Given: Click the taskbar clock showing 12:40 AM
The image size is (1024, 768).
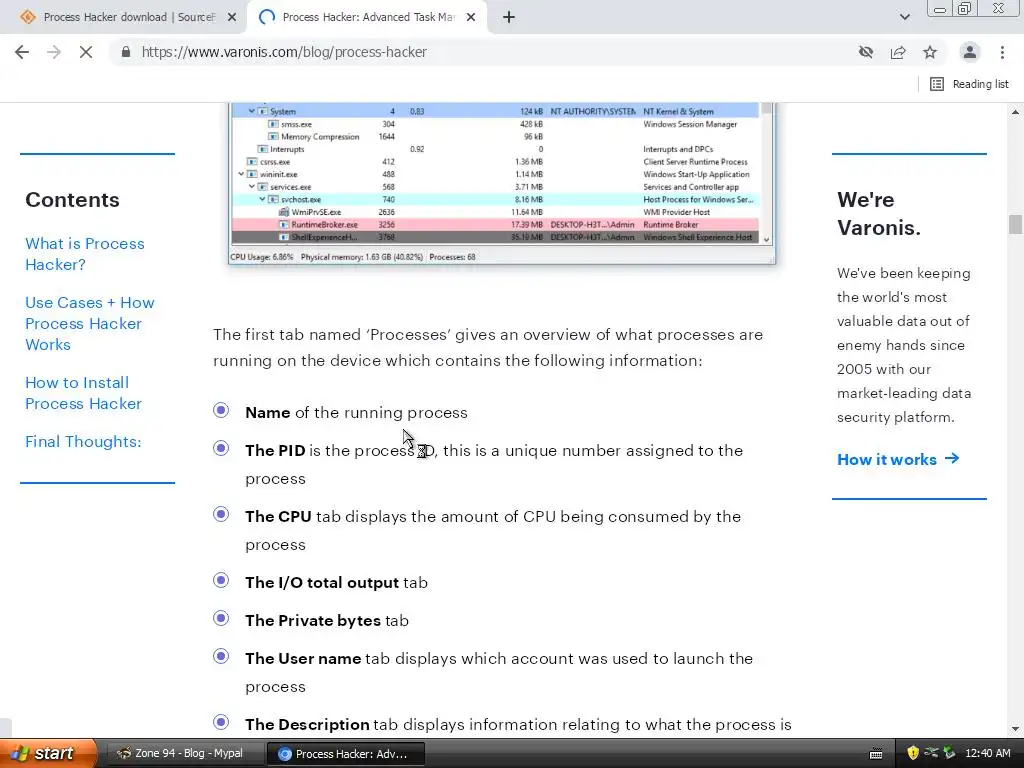Looking at the screenshot, I should click(987, 754).
